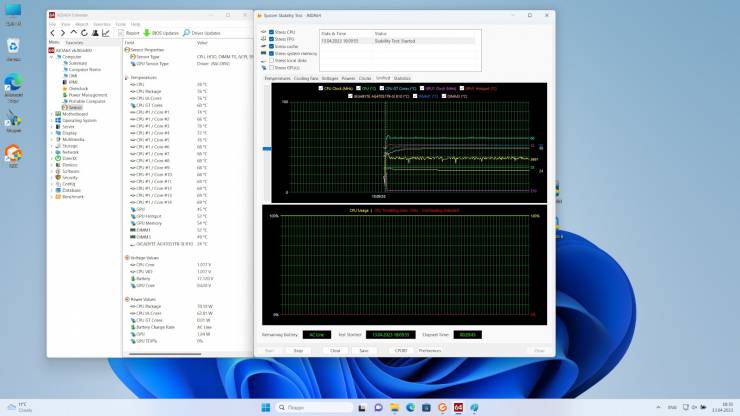Click the blue graph scale slider handle
The width and height of the screenshot is (740, 416).
tap(267, 149)
